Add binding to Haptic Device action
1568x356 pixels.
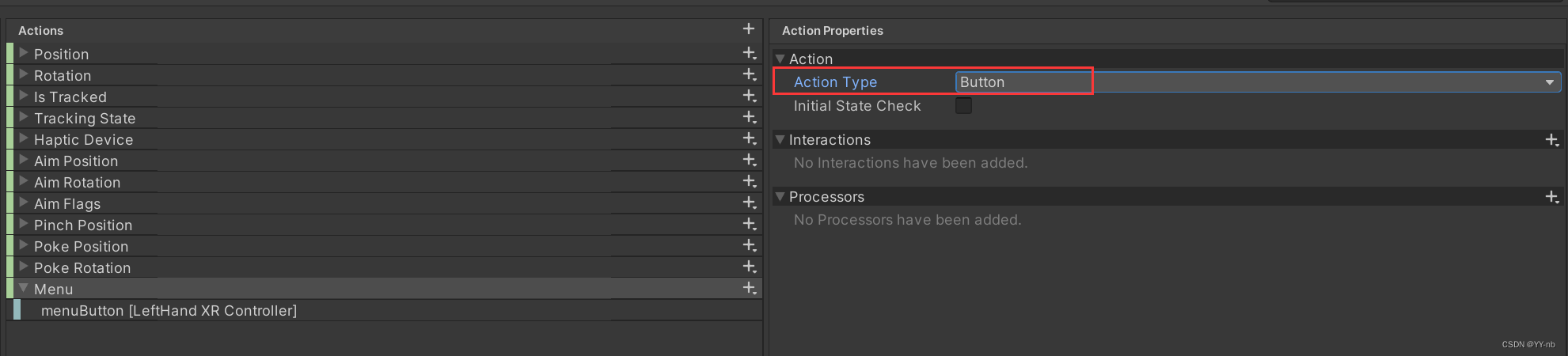pyautogui.click(x=749, y=138)
